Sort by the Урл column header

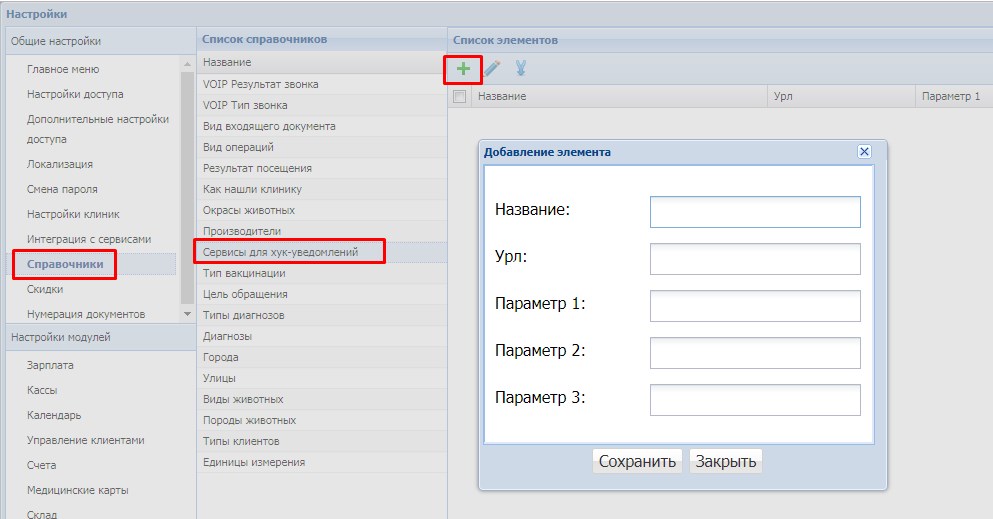point(841,96)
